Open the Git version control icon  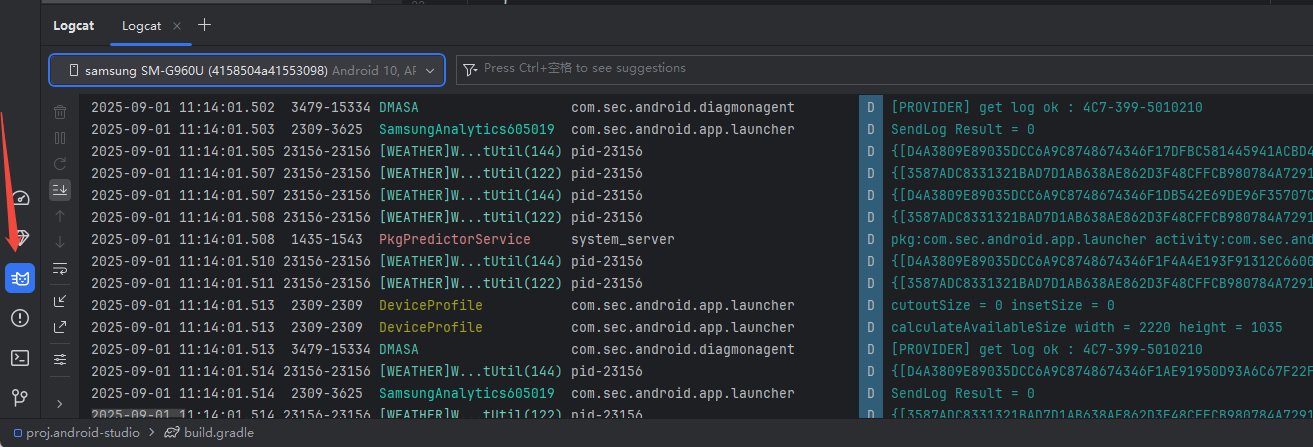click(20, 398)
